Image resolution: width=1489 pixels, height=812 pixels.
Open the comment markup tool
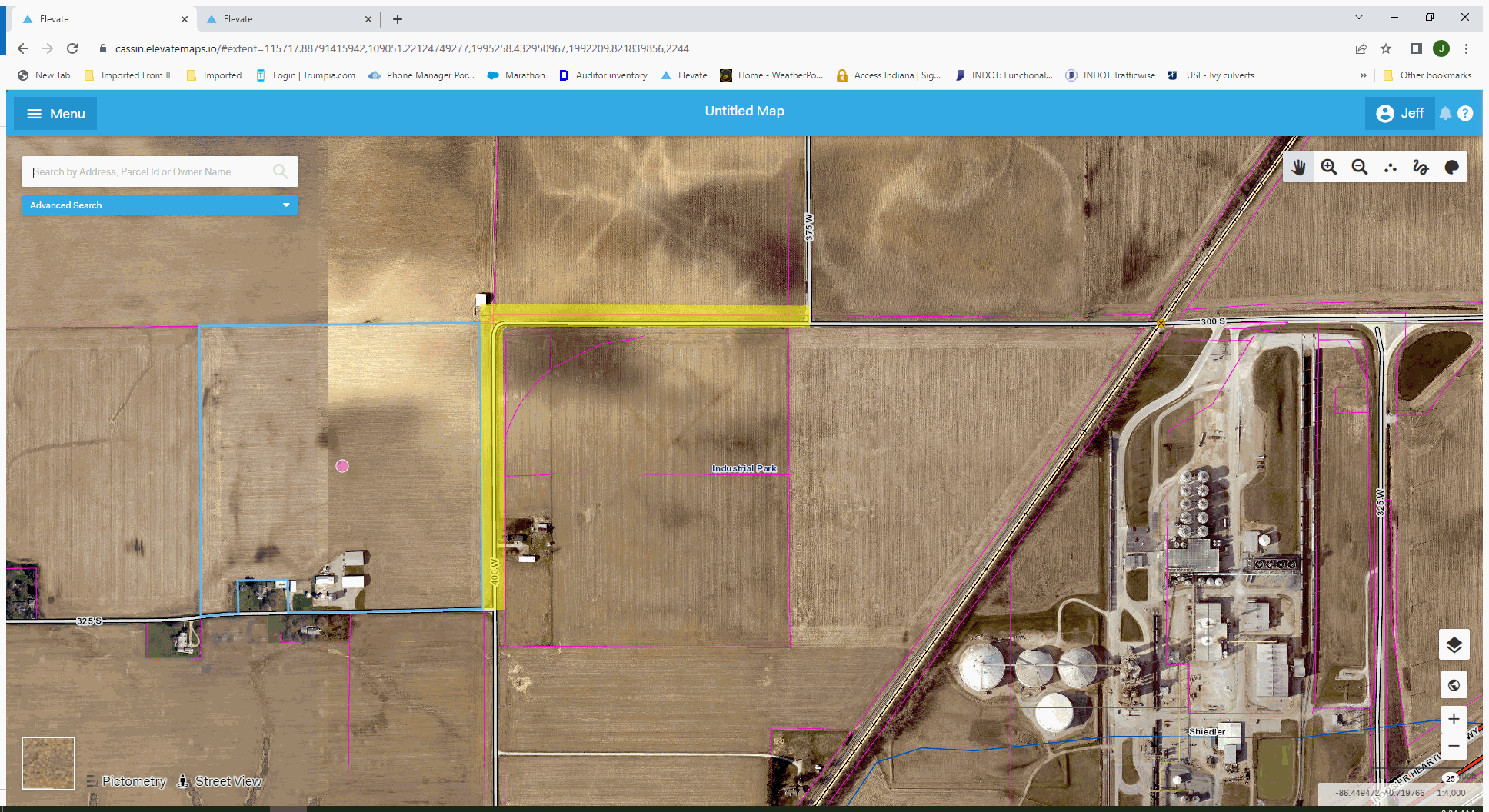pos(1452,167)
